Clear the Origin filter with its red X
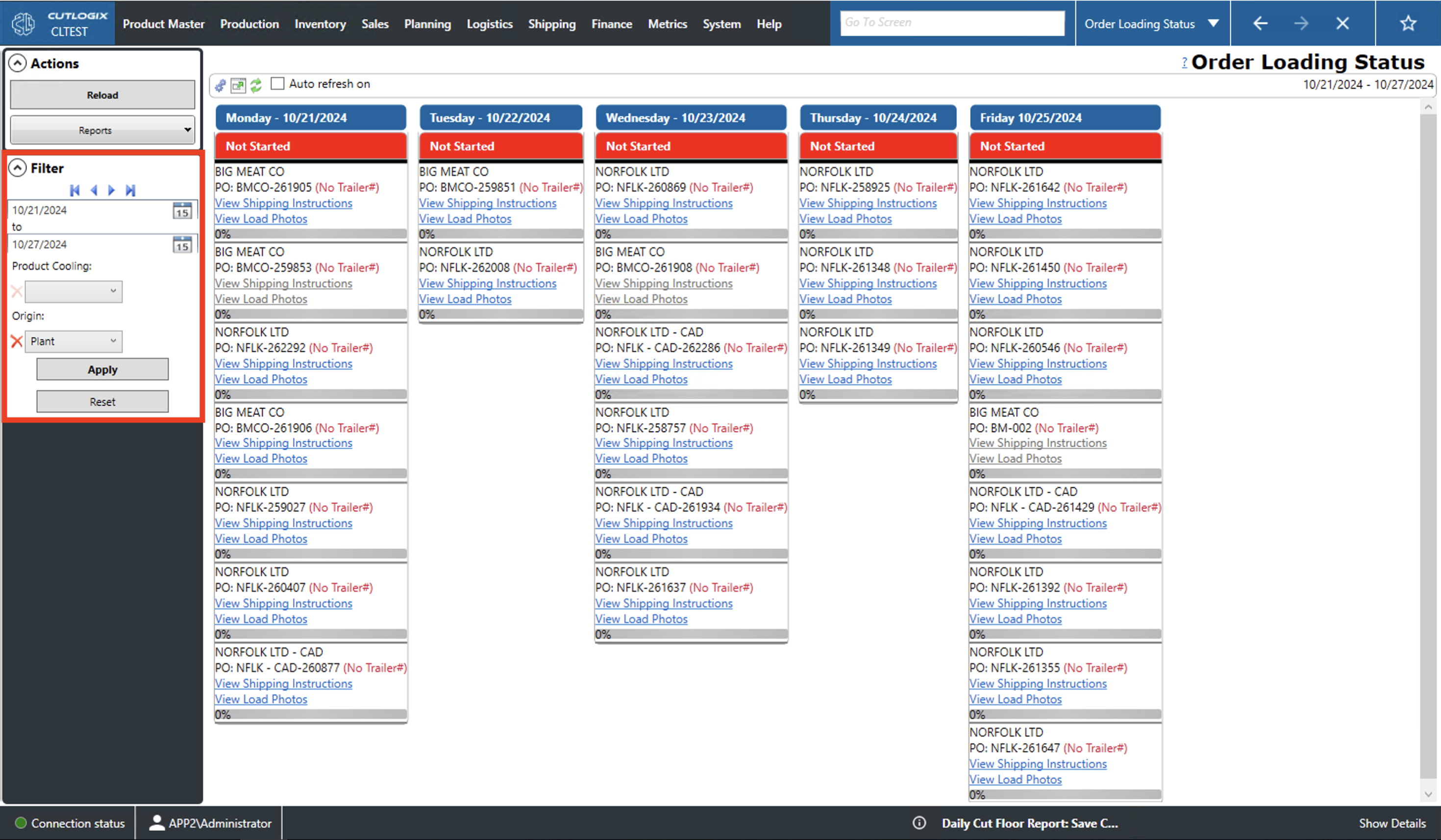 (x=16, y=342)
